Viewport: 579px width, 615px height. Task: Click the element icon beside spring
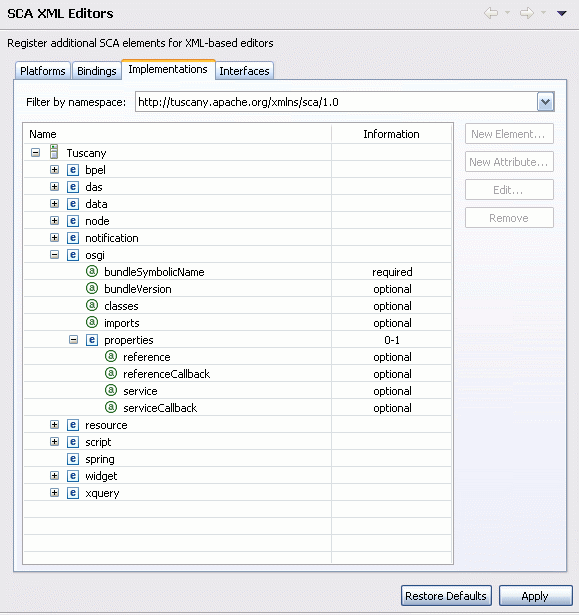click(73, 459)
